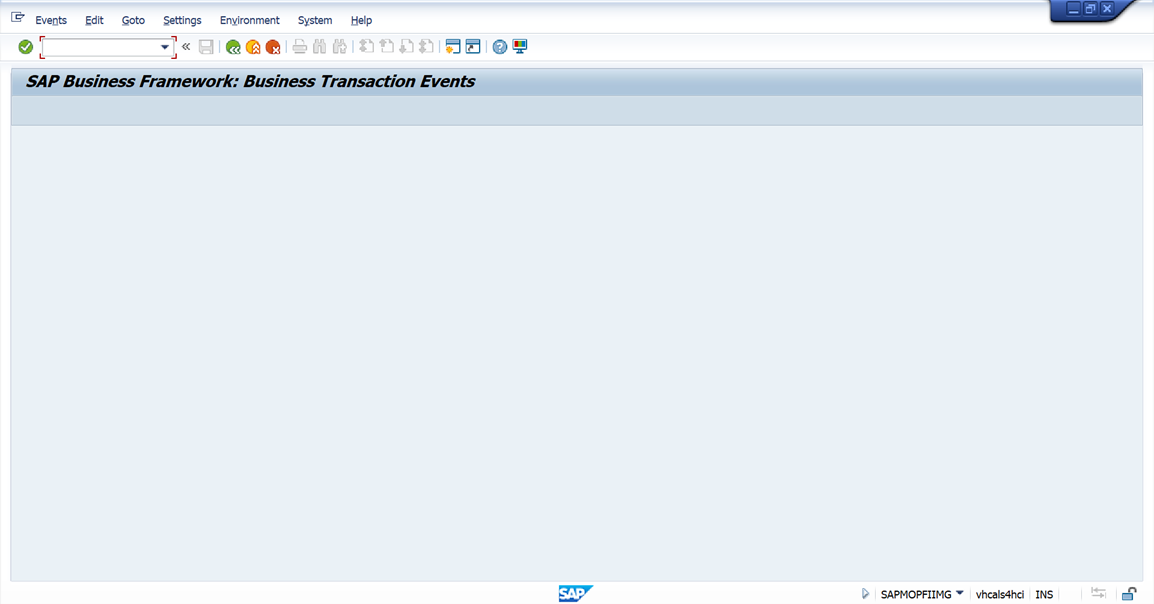Click the green Enter checkmark icon

tap(26, 47)
